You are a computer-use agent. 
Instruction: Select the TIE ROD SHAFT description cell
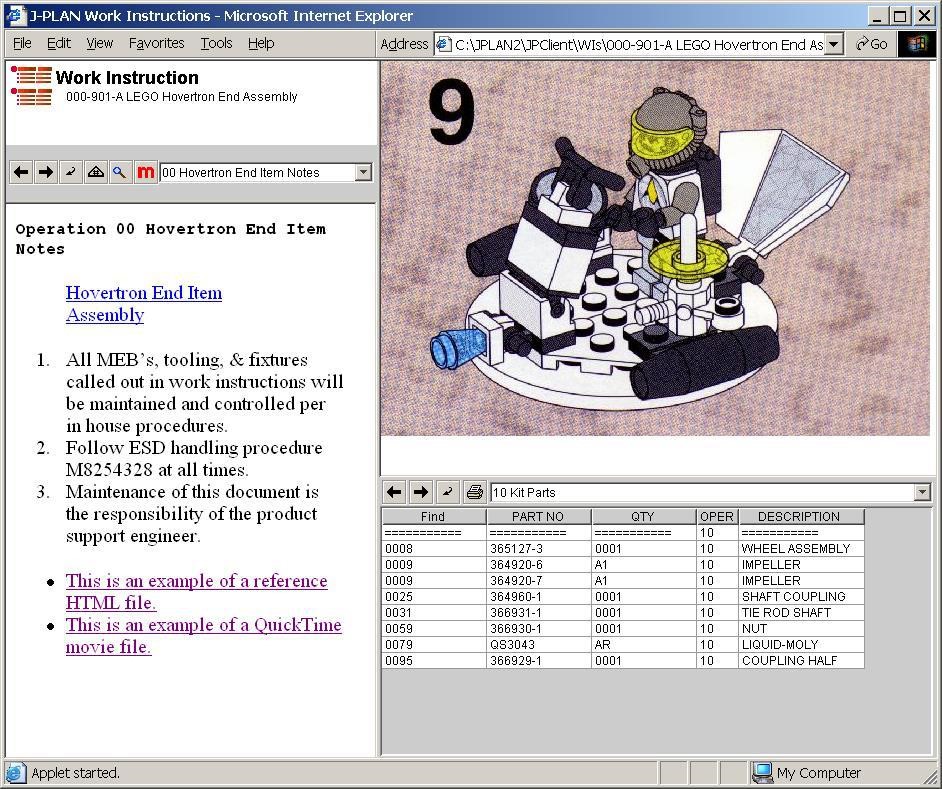pyautogui.click(x=801, y=612)
